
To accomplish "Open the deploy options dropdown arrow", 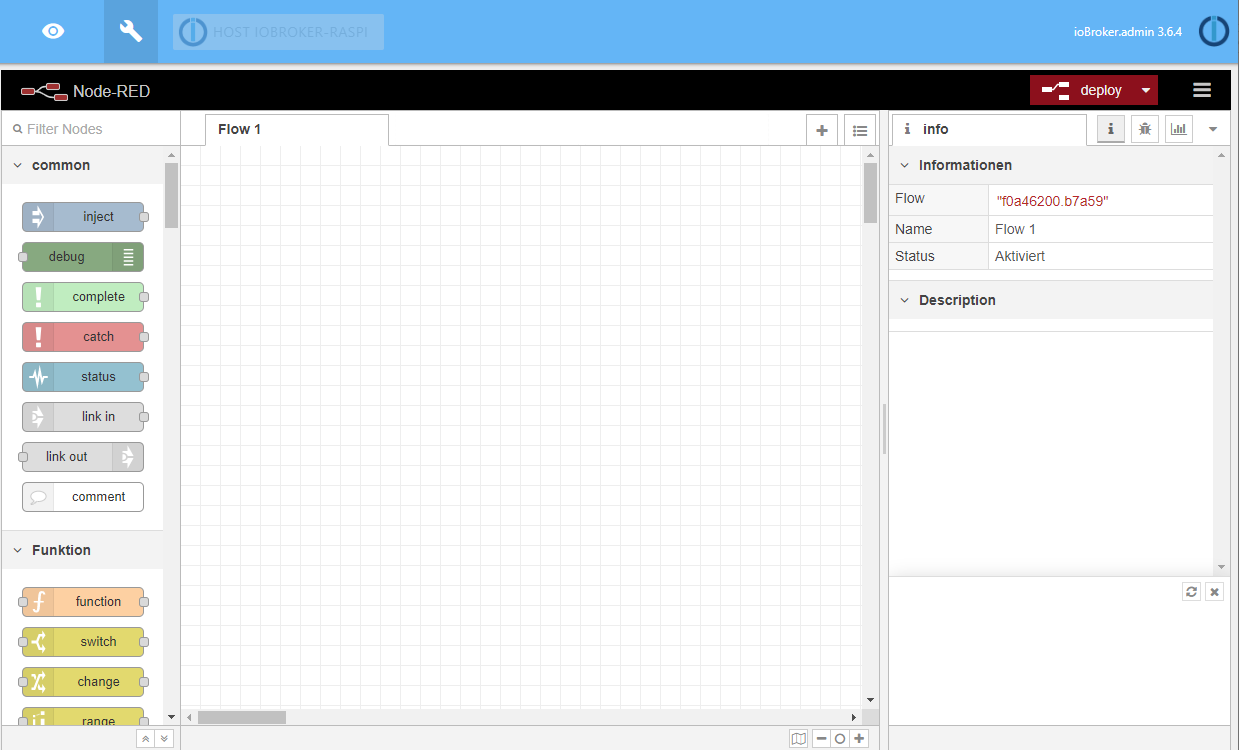I will (x=1146, y=90).
